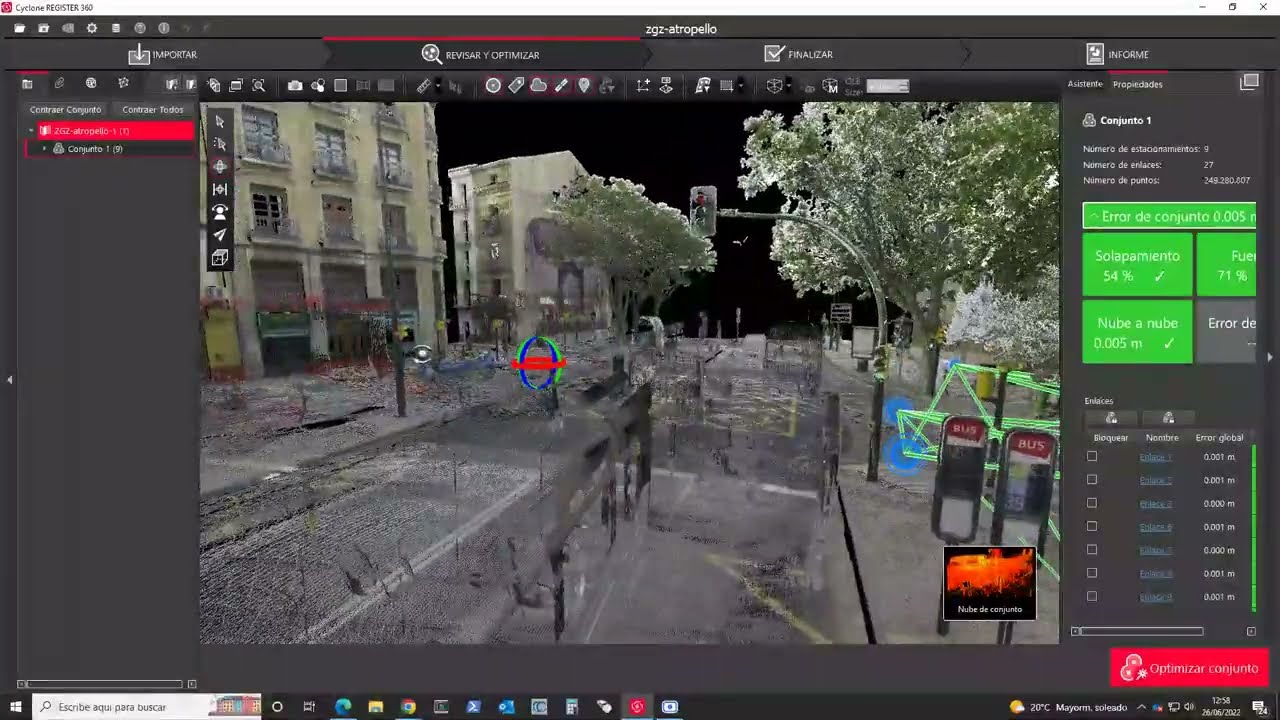Click the Nube a nube 0.005 m tile
1280x720 pixels.
coord(1137,332)
